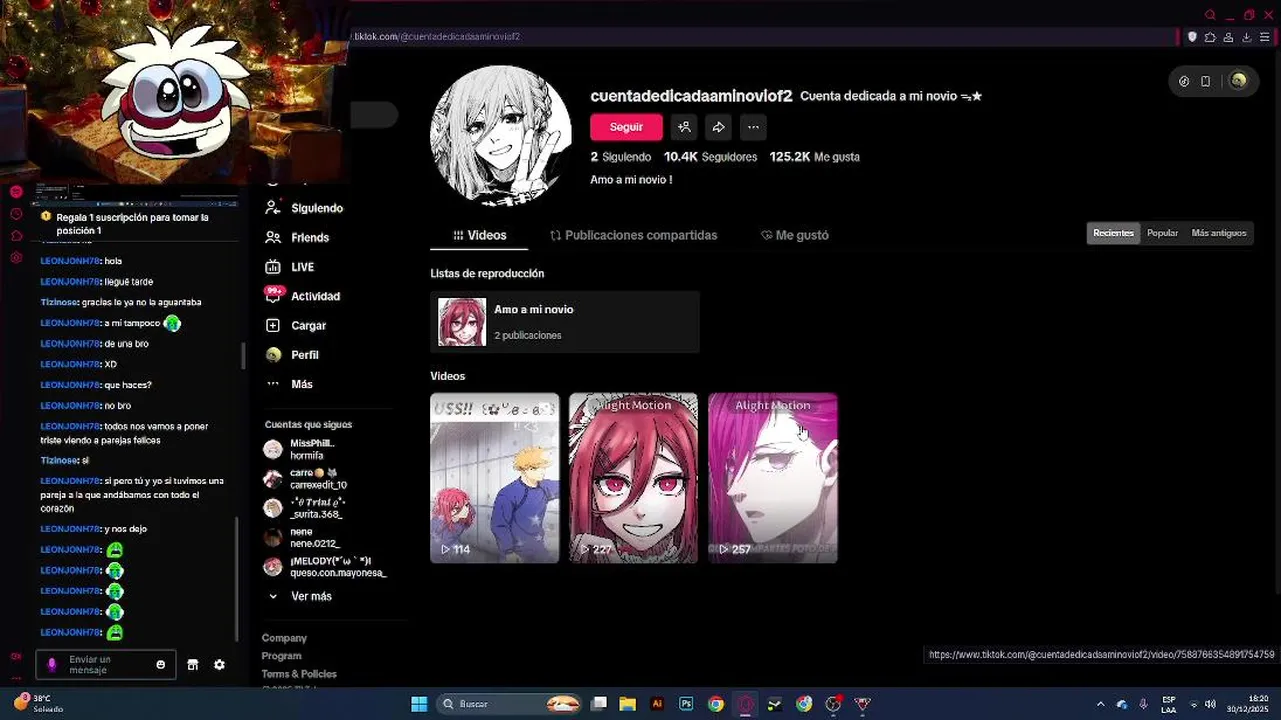This screenshot has width=1281, height=720.
Task: Select the Recientes sort option
Action: pyautogui.click(x=1113, y=233)
